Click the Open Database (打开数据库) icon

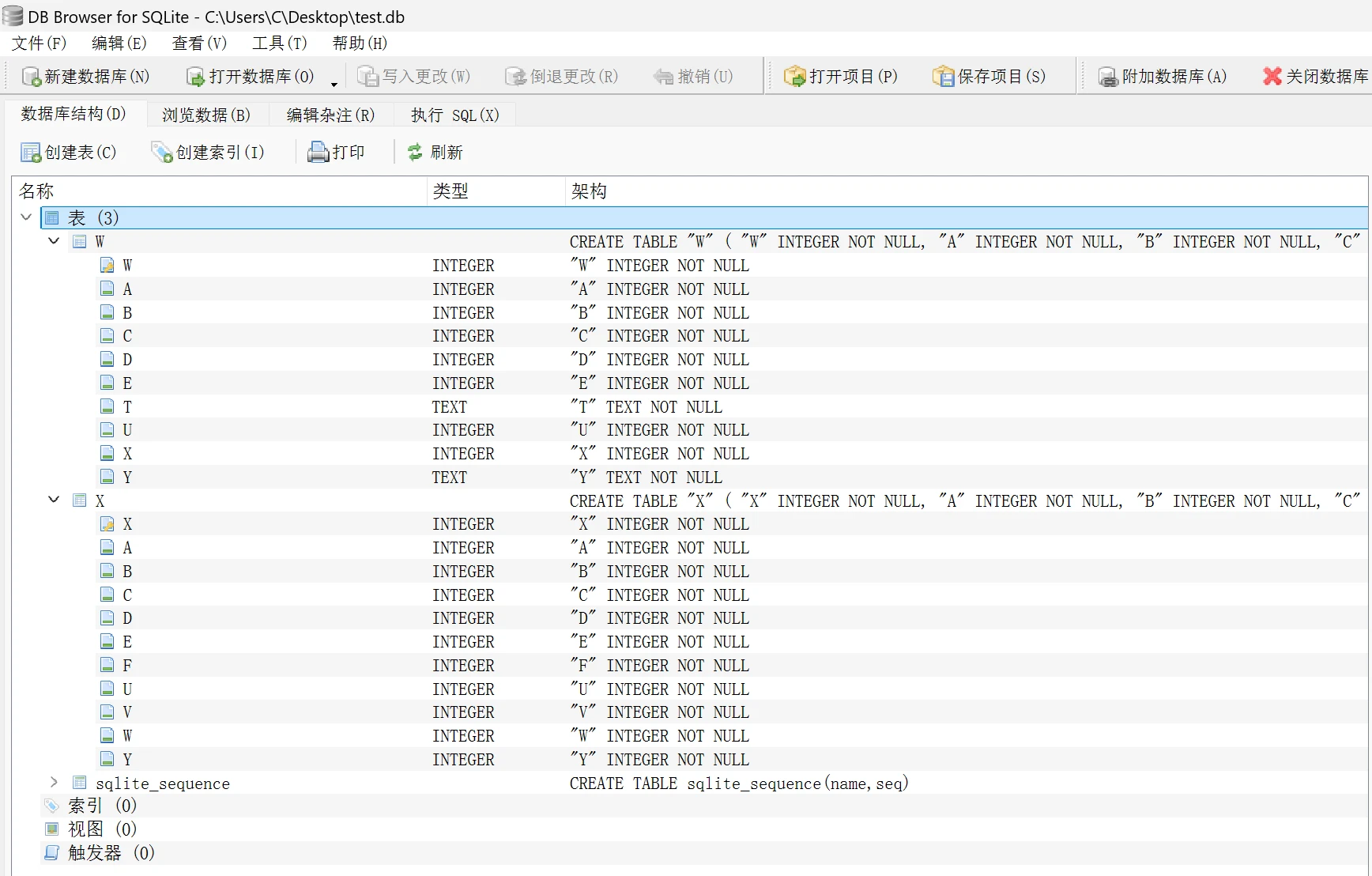(195, 77)
